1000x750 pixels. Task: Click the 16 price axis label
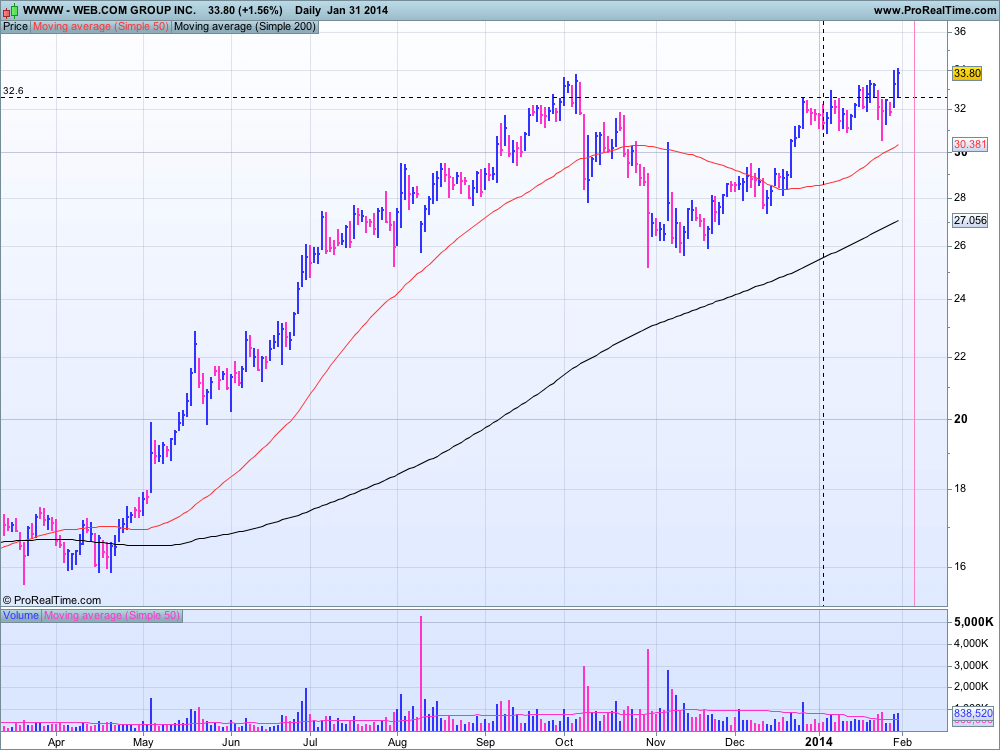[960, 566]
